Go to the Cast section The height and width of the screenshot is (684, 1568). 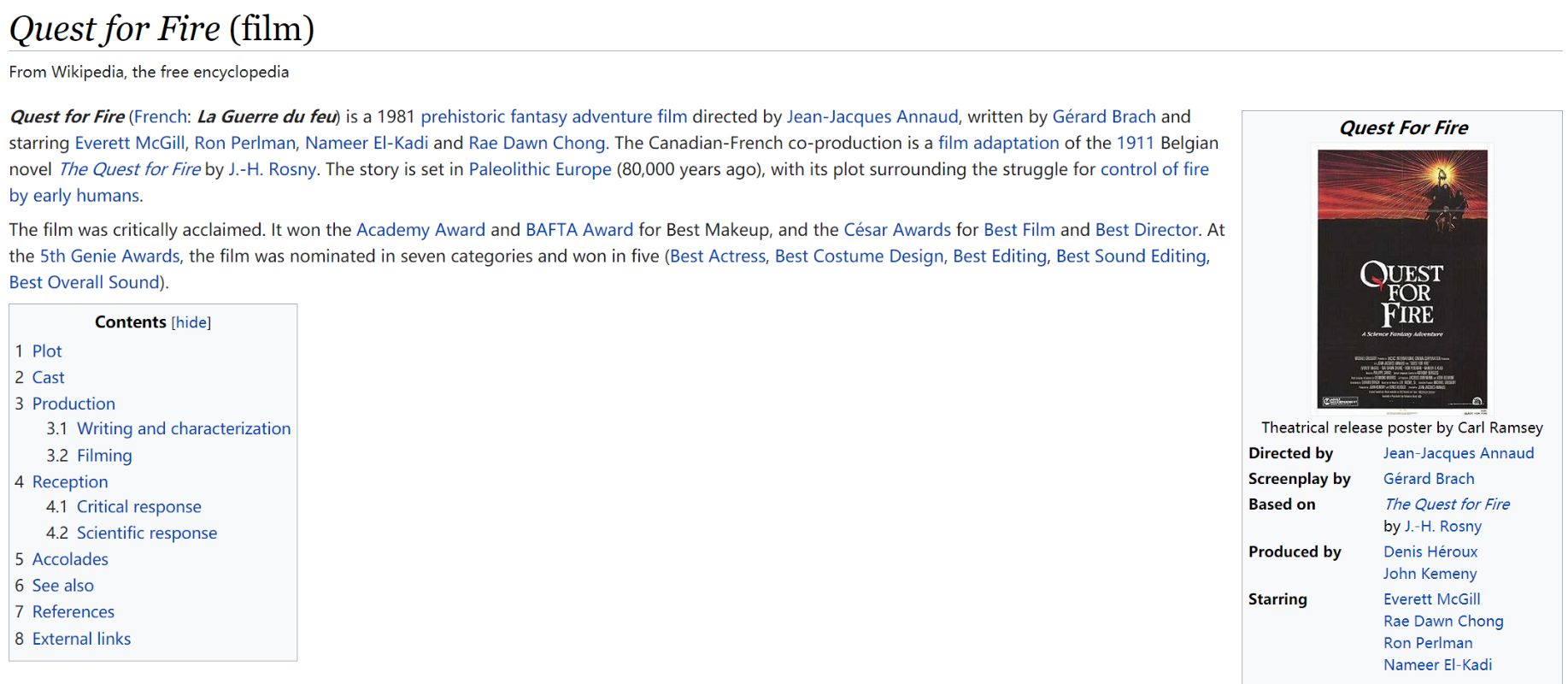pyautogui.click(x=48, y=377)
